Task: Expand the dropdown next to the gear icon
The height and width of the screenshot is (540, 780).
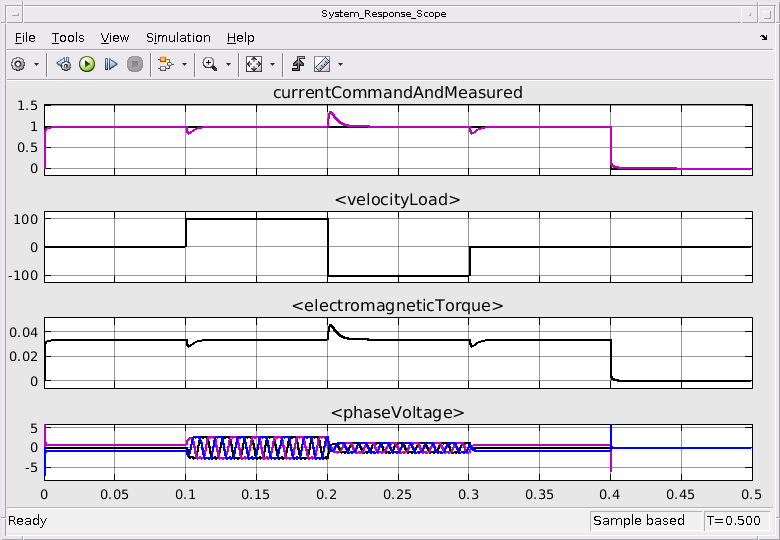Action: coord(36,64)
